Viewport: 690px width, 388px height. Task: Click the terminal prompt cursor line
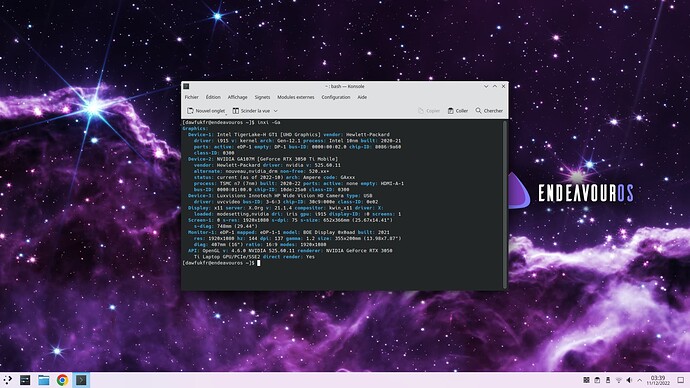tap(221, 263)
